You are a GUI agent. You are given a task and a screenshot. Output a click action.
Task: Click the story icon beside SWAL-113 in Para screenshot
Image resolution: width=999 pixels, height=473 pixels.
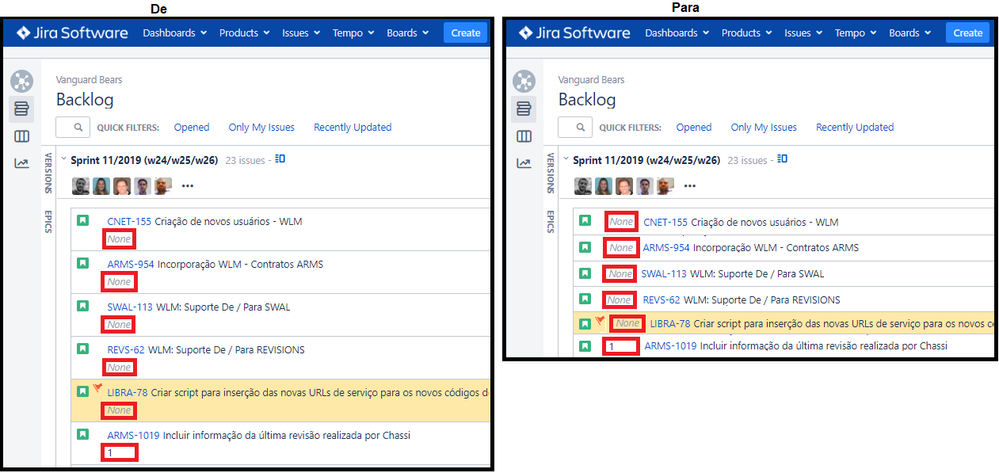pos(585,273)
